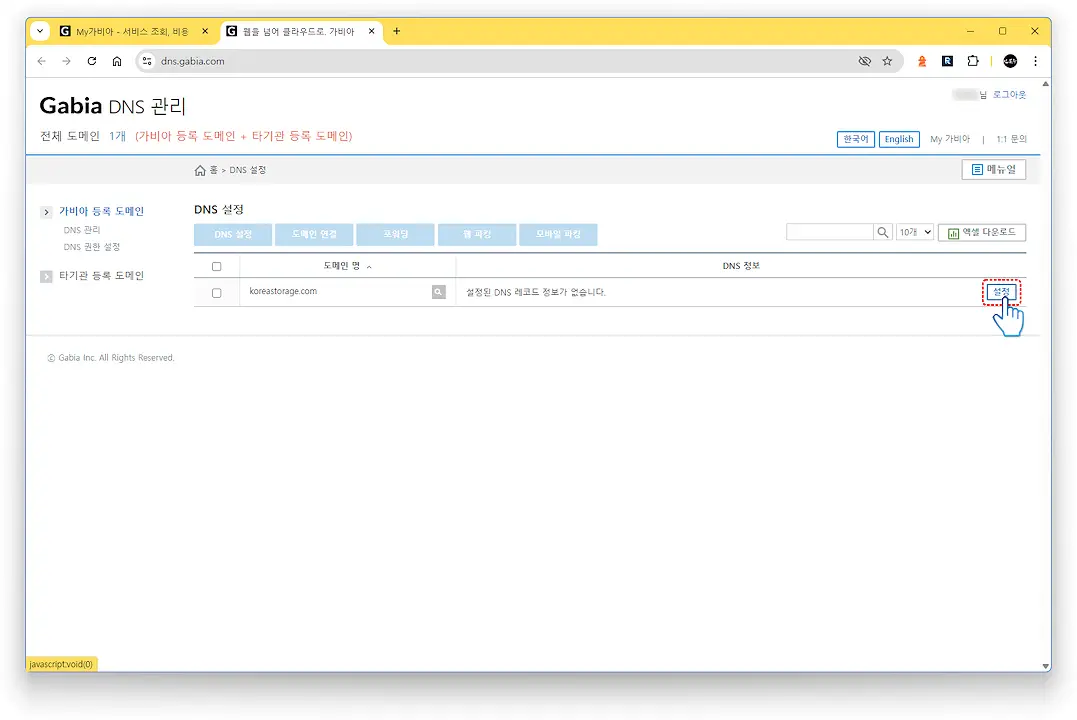Bookmark this page with star icon
Screen dimensions: 1077x720
coord(887,61)
